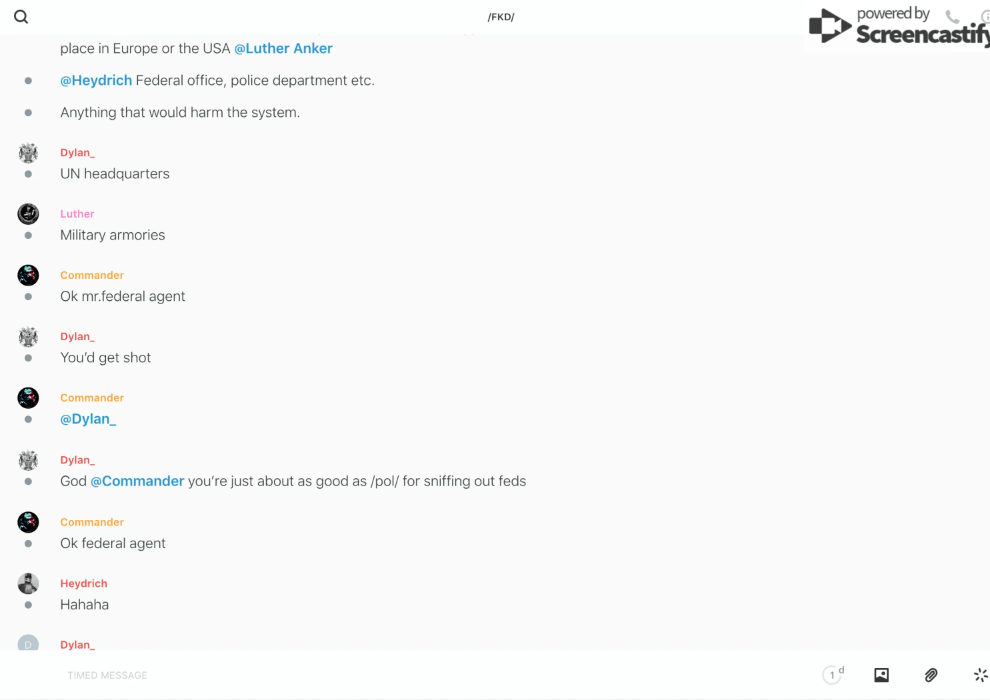This screenshot has height=700, width=990.
Task: Click Dylan_'s avatar above "UN headquarters"
Action: click(28, 152)
